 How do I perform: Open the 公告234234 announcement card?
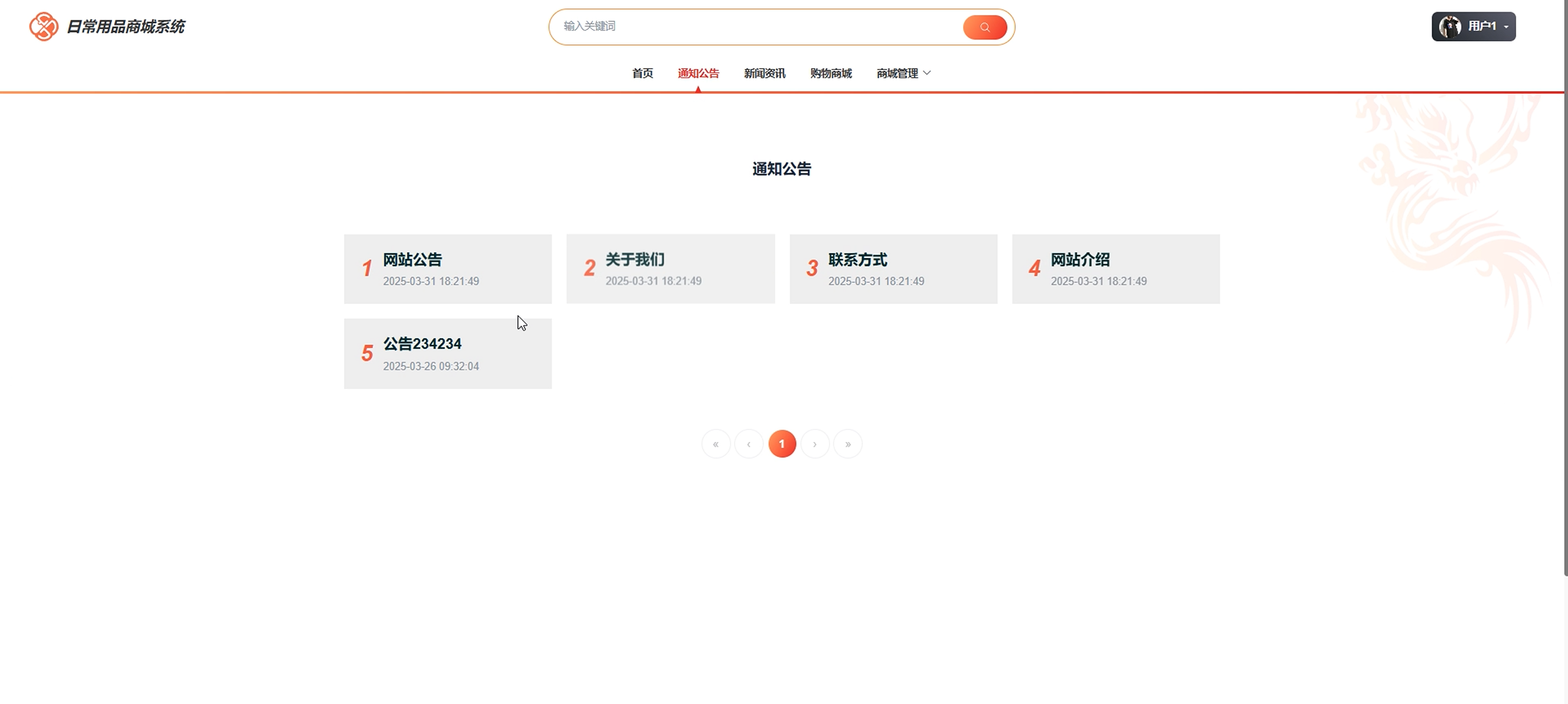pos(447,354)
